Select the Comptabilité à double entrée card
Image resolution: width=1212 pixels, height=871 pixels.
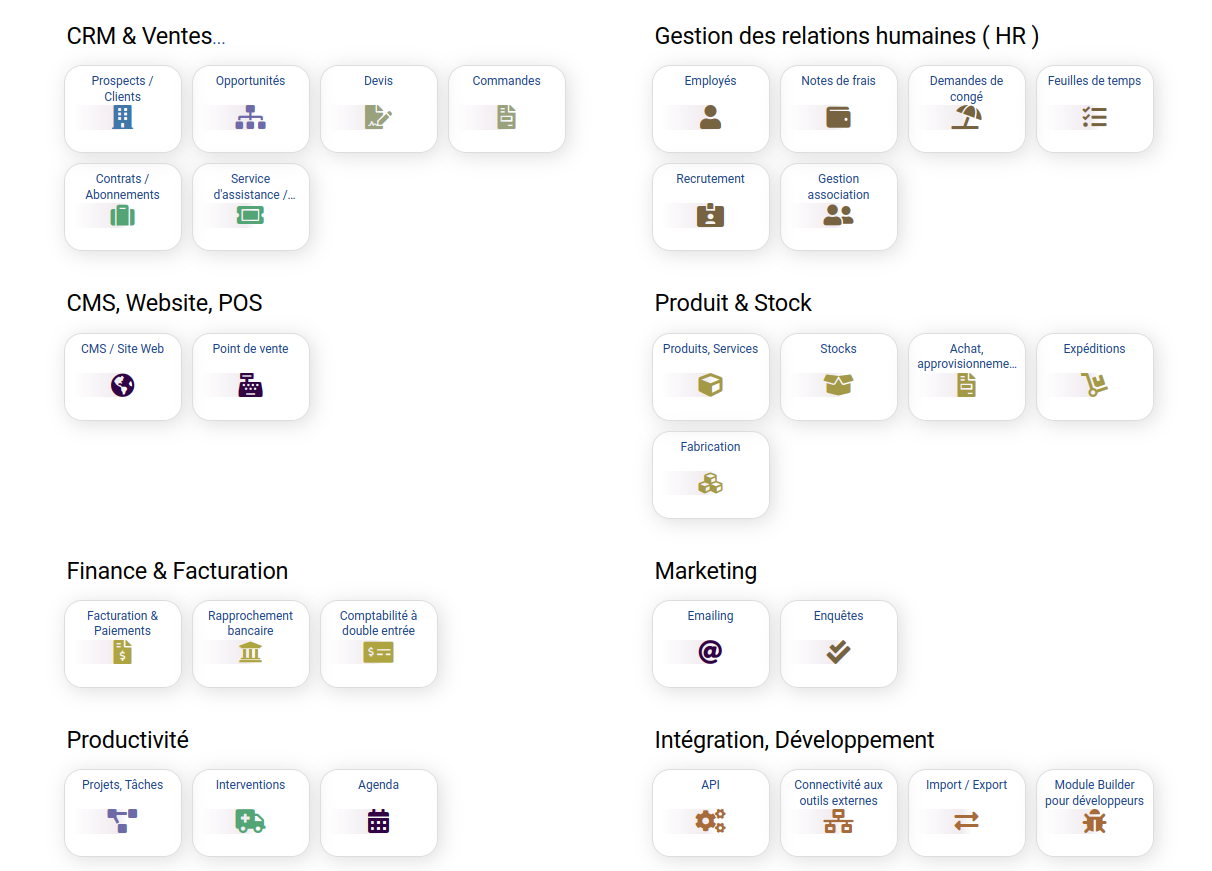pos(378,643)
